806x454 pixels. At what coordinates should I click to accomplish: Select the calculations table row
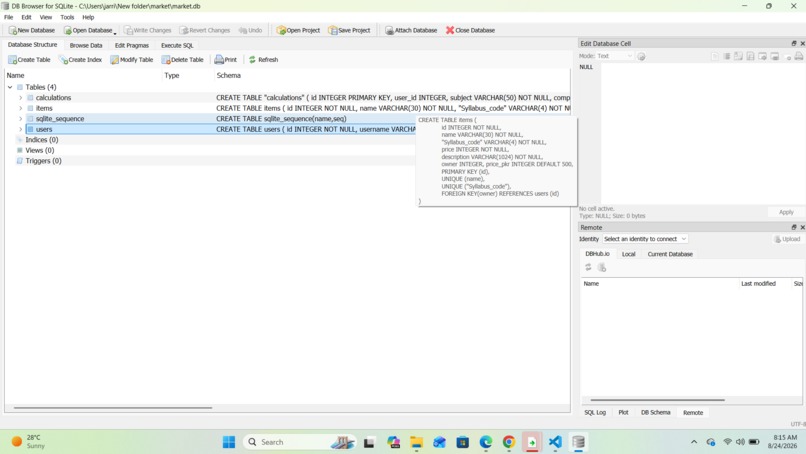coord(288,98)
